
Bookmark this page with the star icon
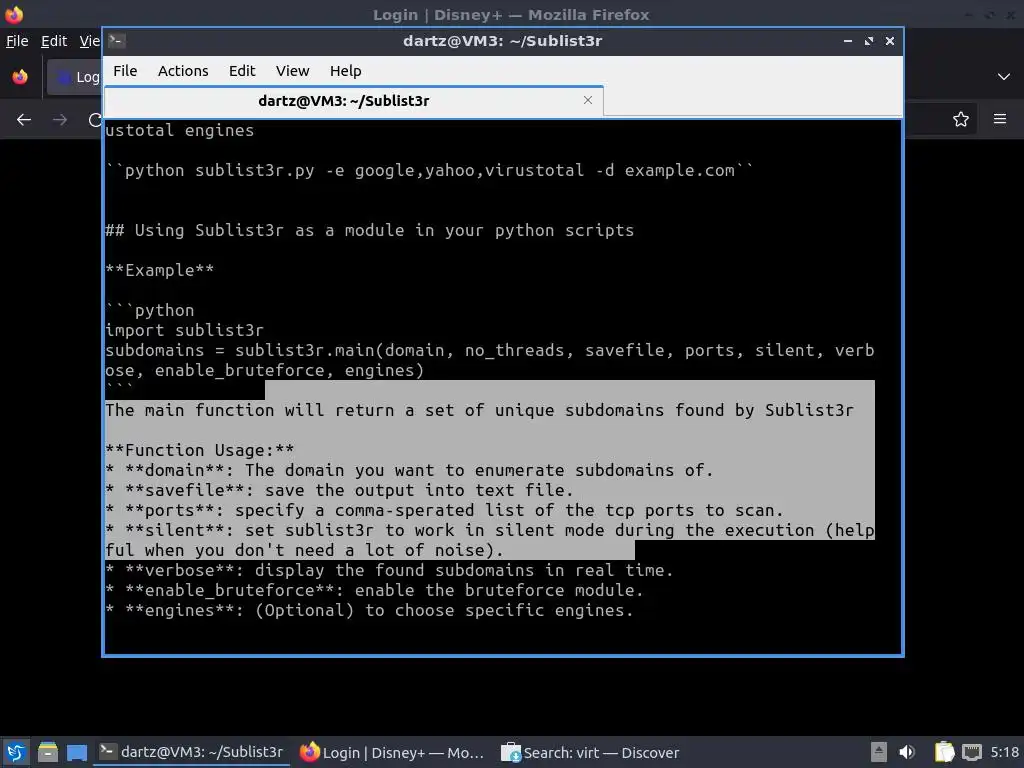(x=961, y=119)
